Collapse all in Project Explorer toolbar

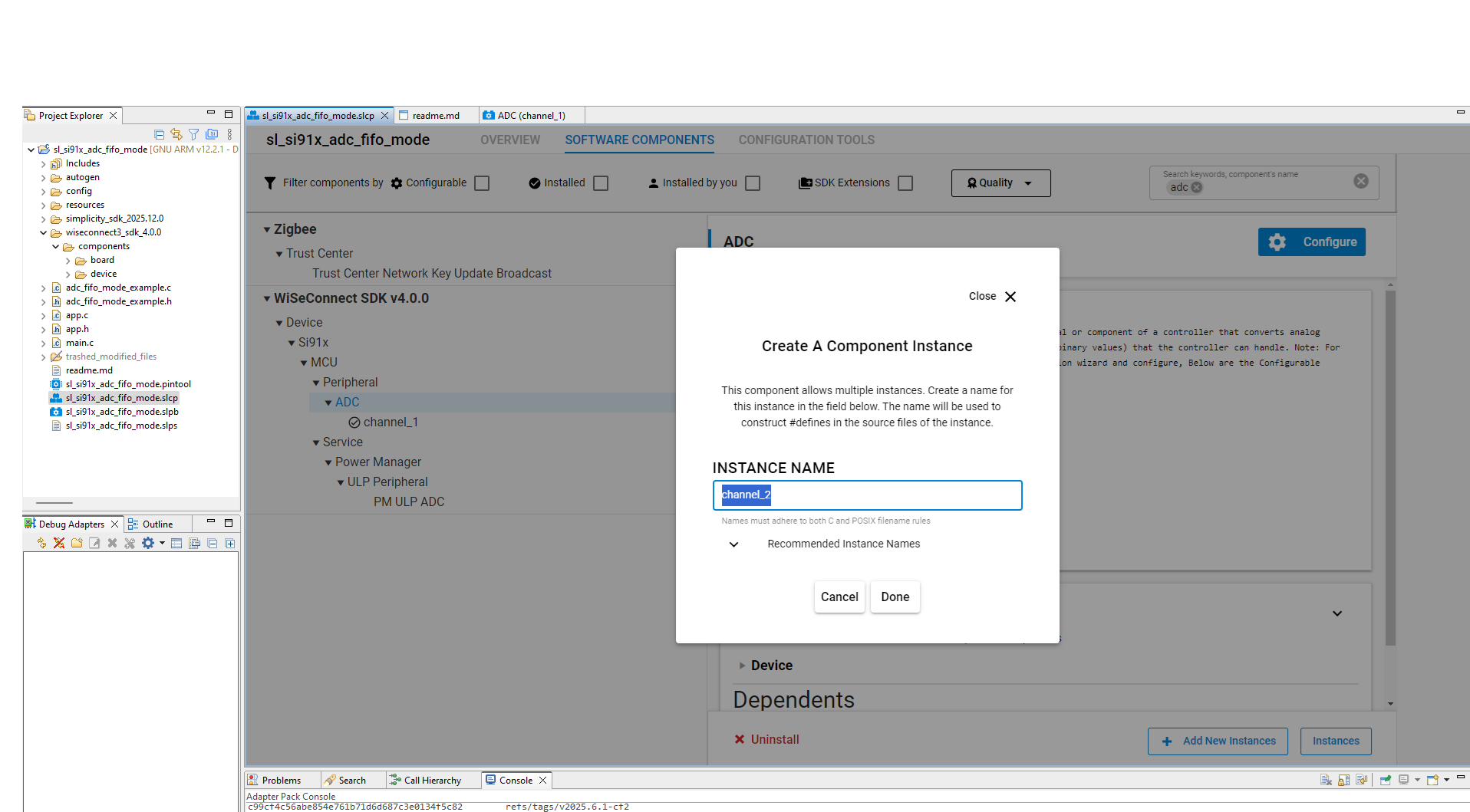[159, 134]
